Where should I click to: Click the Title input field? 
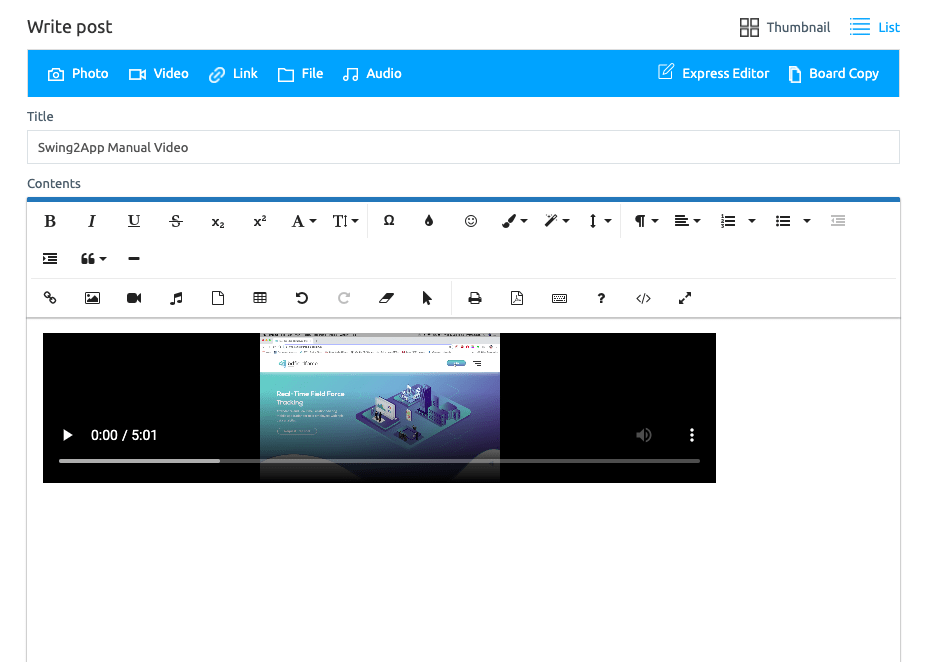(x=463, y=147)
